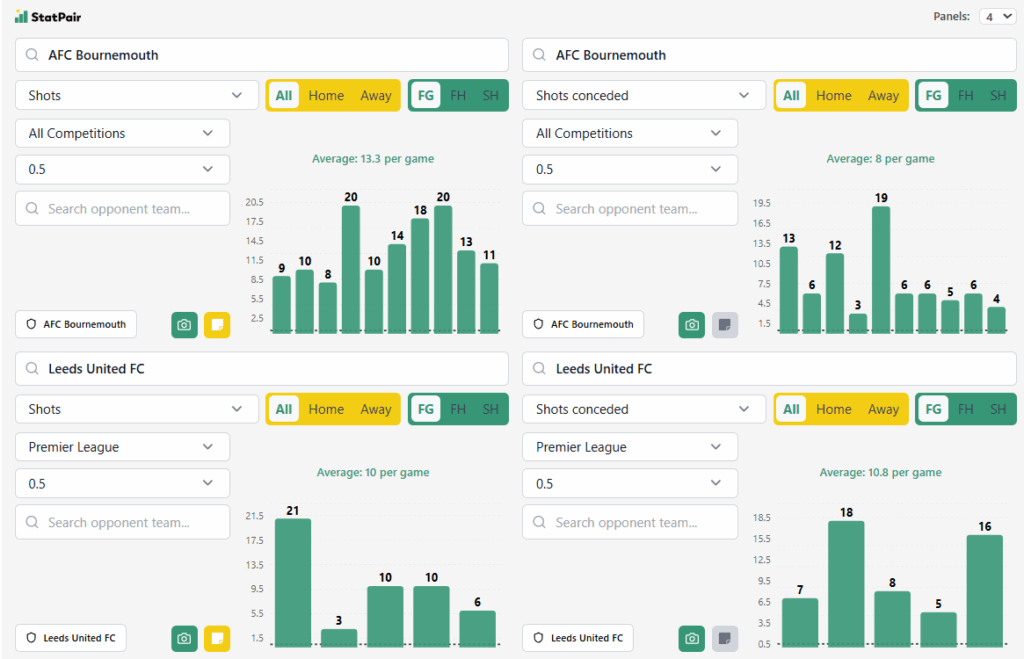This screenshot has height=659, width=1024.
Task: Open the Shots conceded dropdown for Leeds United FC
Action: pos(644,409)
